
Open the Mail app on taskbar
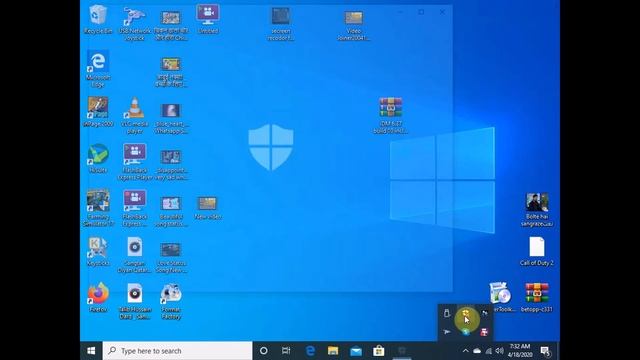coord(356,351)
